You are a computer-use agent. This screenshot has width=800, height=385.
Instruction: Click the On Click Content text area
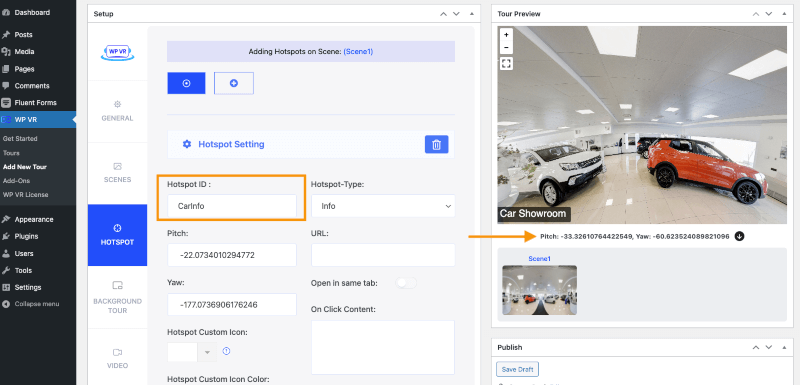point(383,347)
